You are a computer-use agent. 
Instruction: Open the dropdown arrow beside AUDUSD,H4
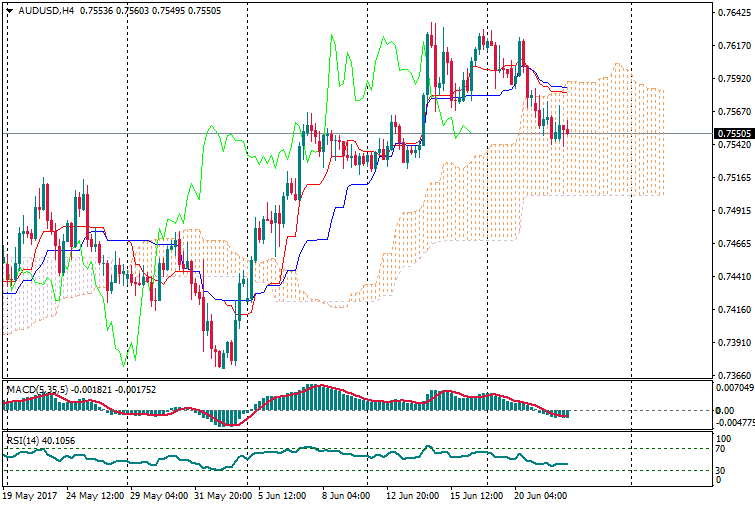point(9,11)
